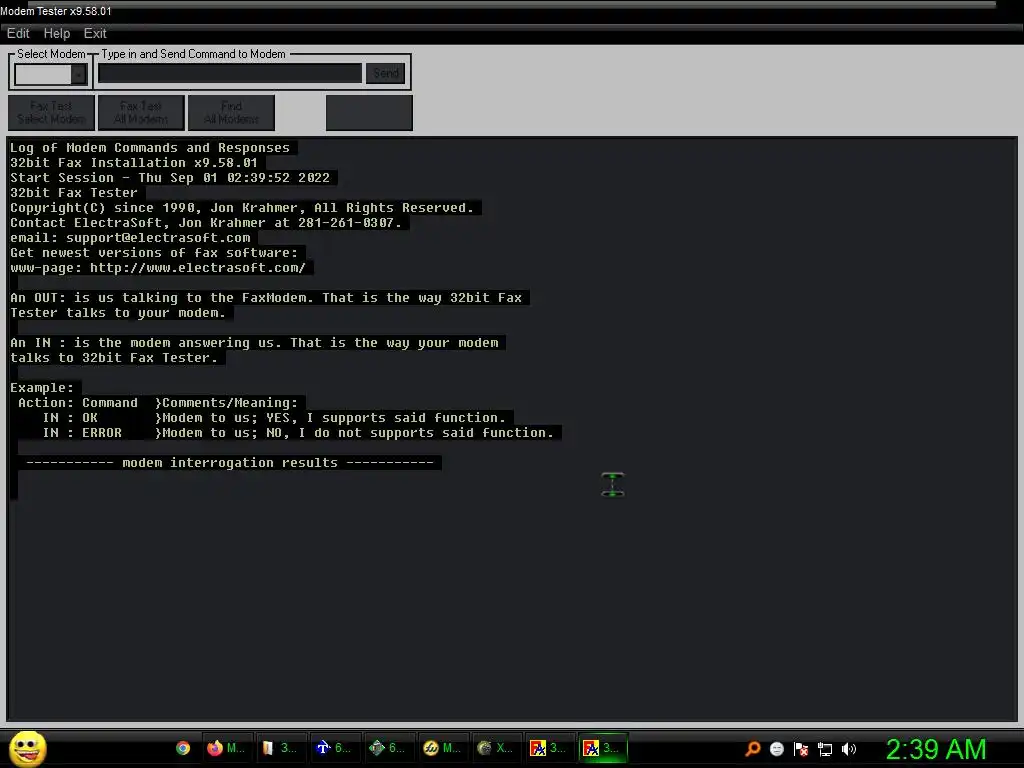Click the '32bit Fax Installation x9.58.01' line
The height and width of the screenshot is (768, 1024).
pos(134,163)
